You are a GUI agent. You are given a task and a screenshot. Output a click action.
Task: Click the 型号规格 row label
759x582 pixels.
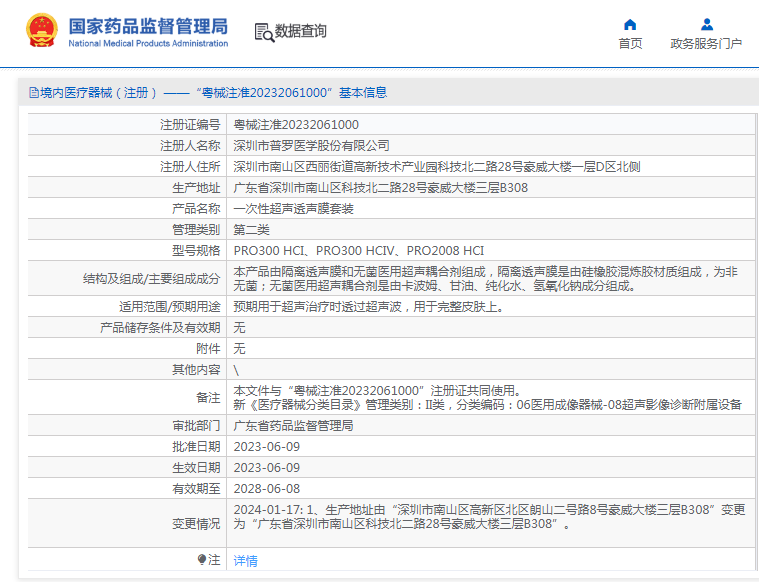196,250
